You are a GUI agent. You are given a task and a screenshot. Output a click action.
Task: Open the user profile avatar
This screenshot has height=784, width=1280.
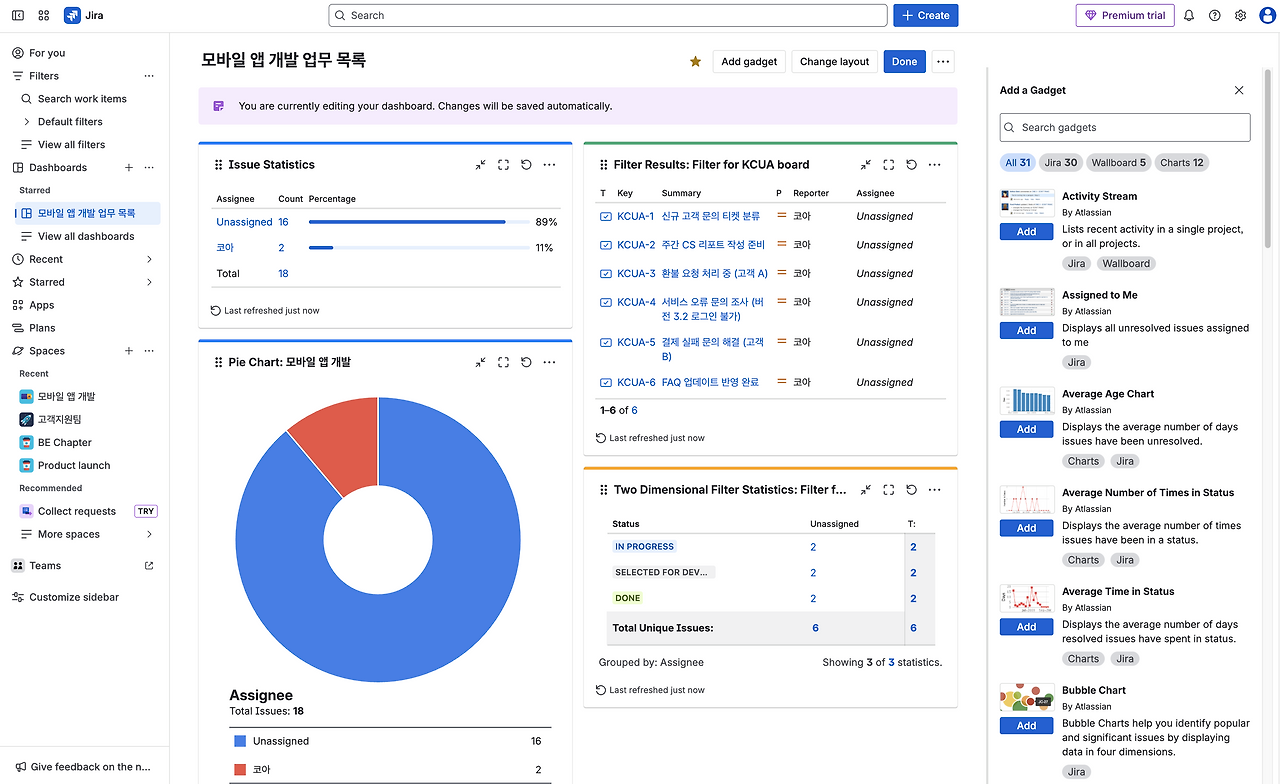click(1267, 15)
